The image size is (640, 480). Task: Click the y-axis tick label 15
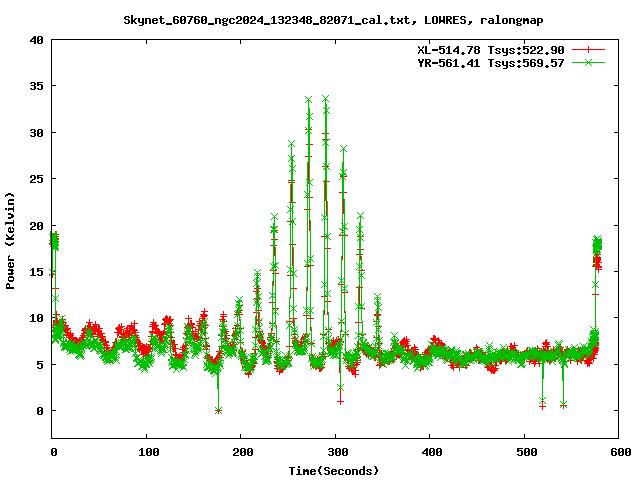tap(36, 271)
